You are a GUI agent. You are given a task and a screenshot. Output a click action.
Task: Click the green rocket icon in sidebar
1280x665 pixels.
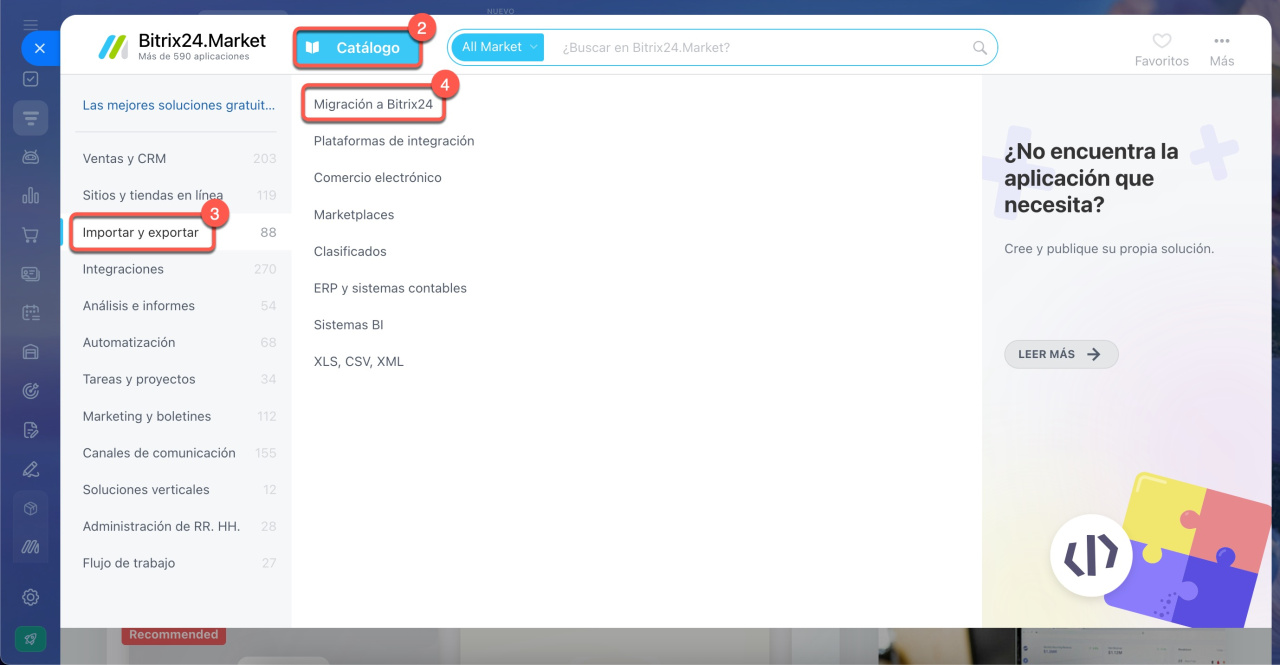click(x=31, y=639)
